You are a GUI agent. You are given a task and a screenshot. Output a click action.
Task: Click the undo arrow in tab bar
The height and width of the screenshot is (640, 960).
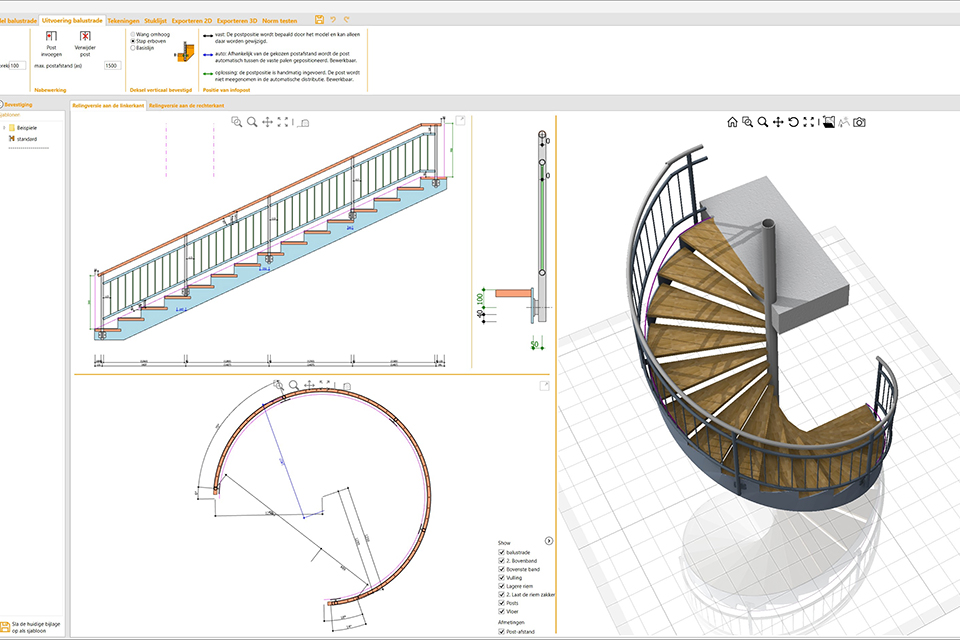(x=333, y=20)
